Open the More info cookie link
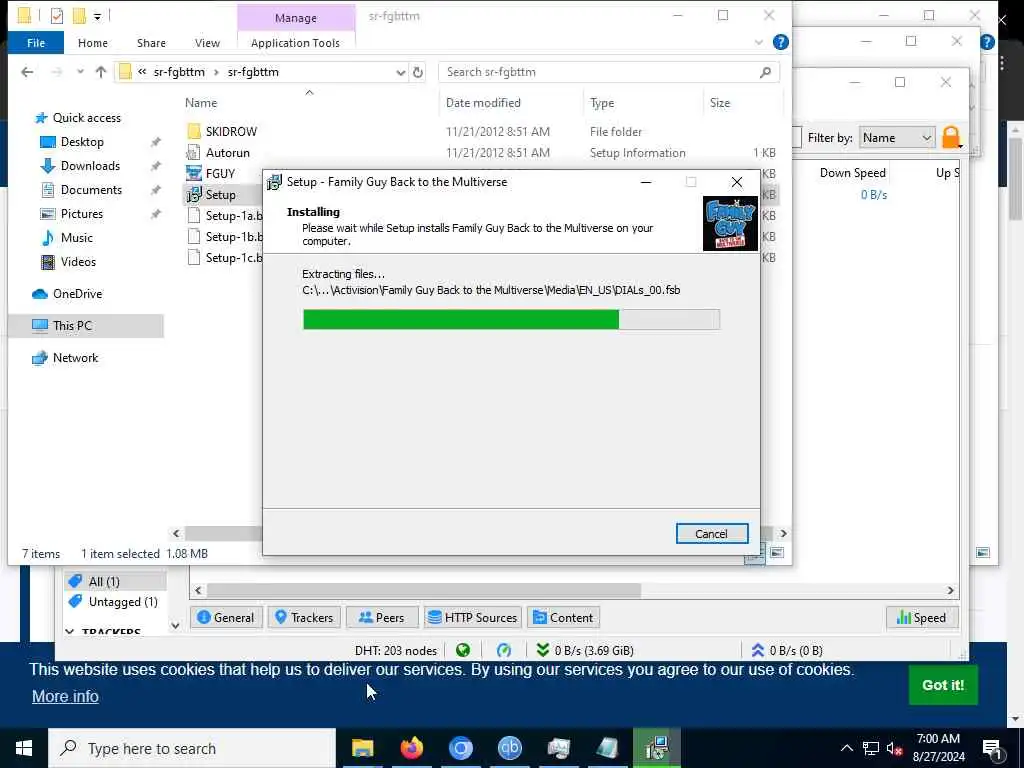Screen dimensions: 1024x768 coord(65,697)
